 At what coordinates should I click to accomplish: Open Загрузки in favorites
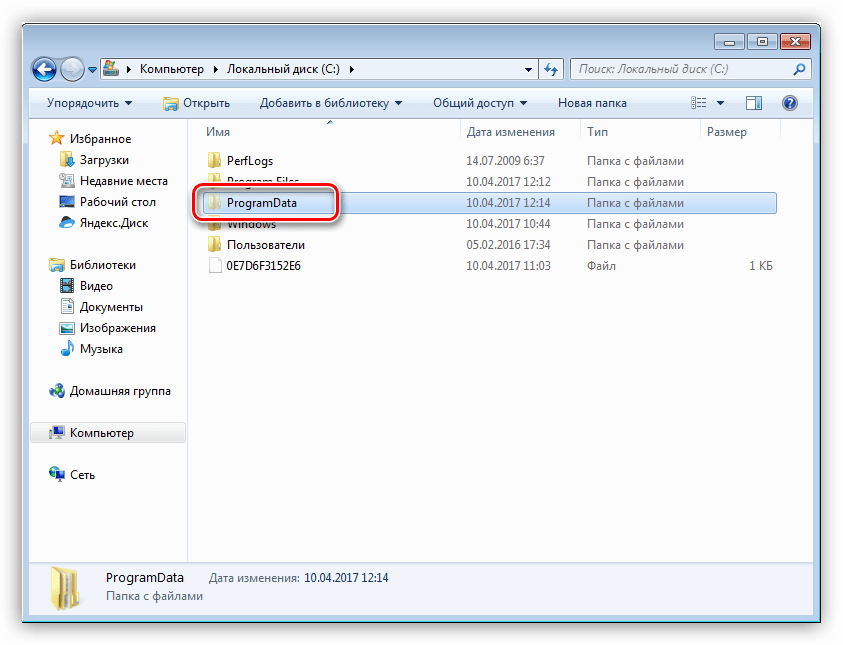(104, 160)
